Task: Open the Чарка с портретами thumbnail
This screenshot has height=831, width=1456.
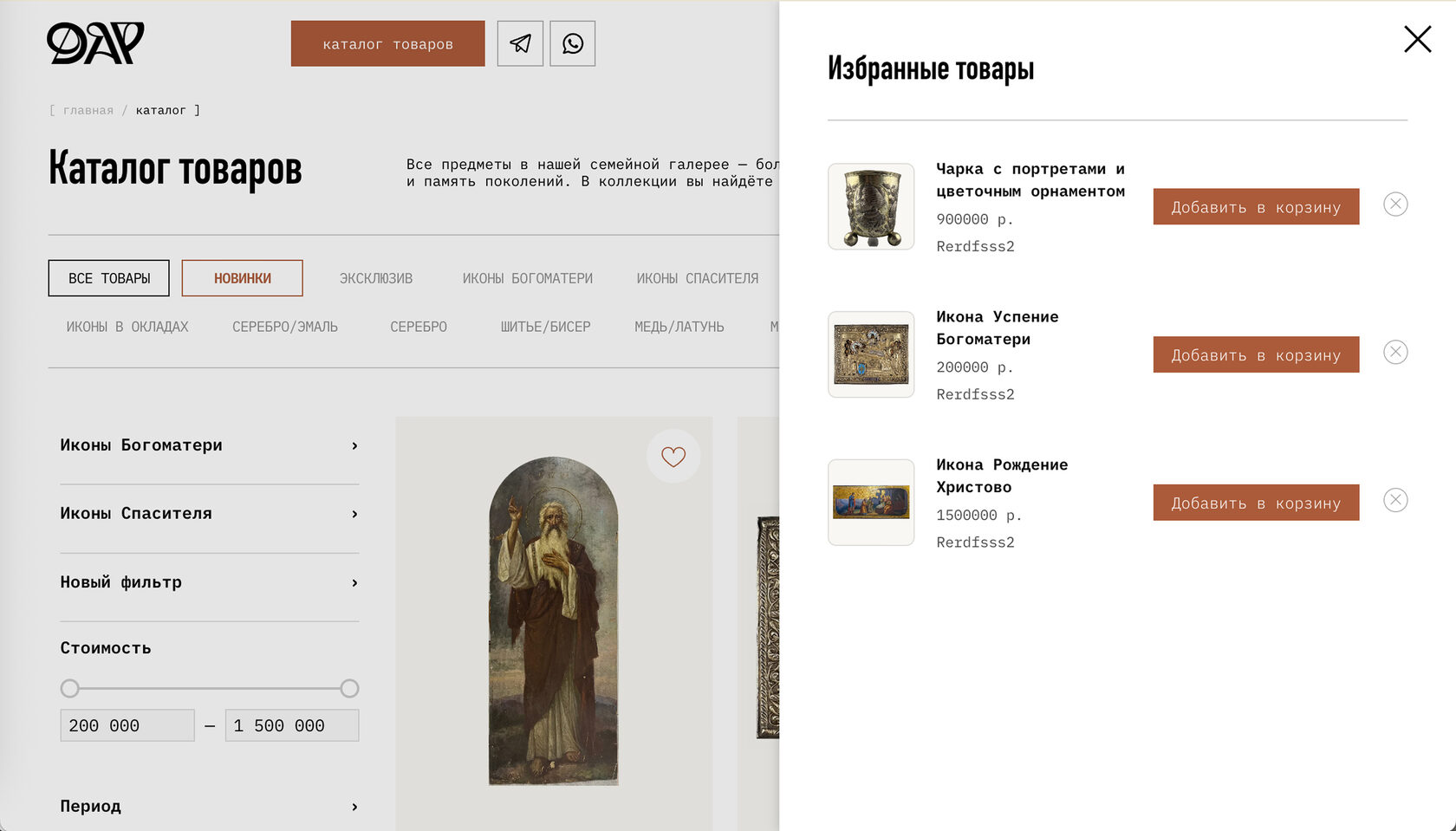Action: coord(871,206)
